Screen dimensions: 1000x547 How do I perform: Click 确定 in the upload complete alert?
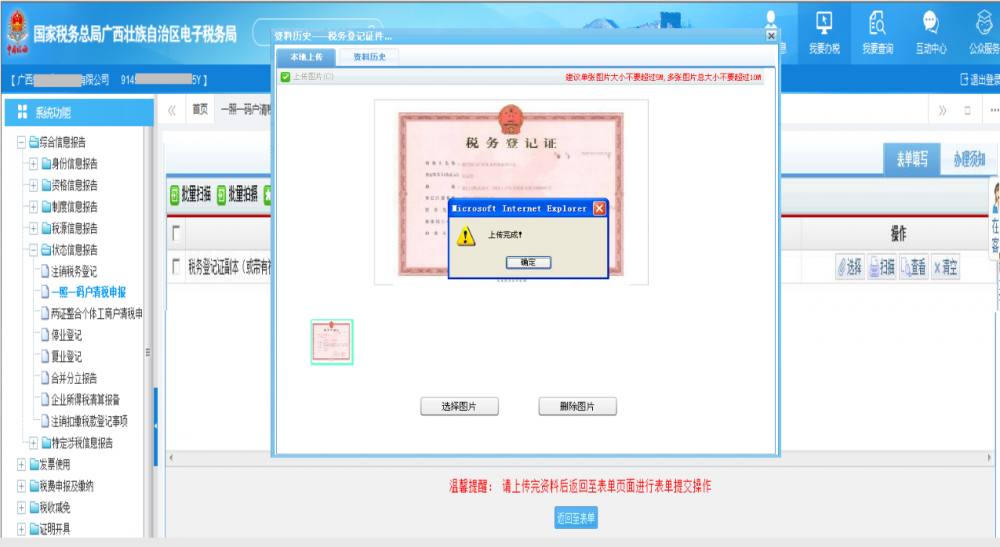pos(528,262)
